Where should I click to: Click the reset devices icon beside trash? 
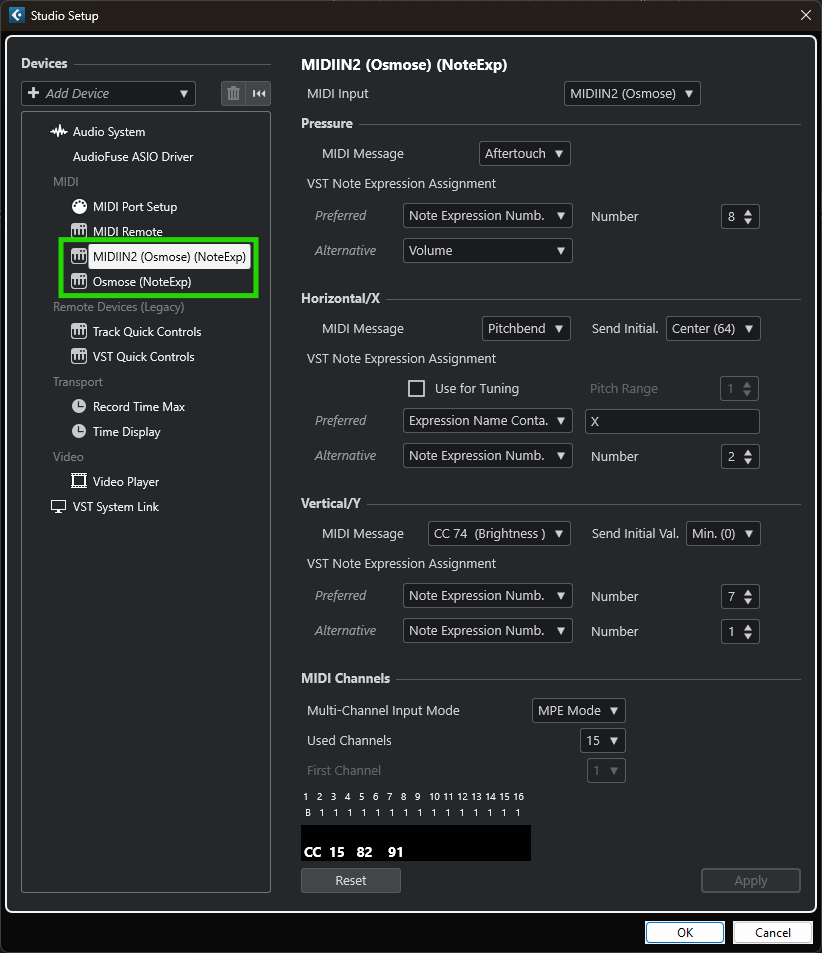[259, 93]
